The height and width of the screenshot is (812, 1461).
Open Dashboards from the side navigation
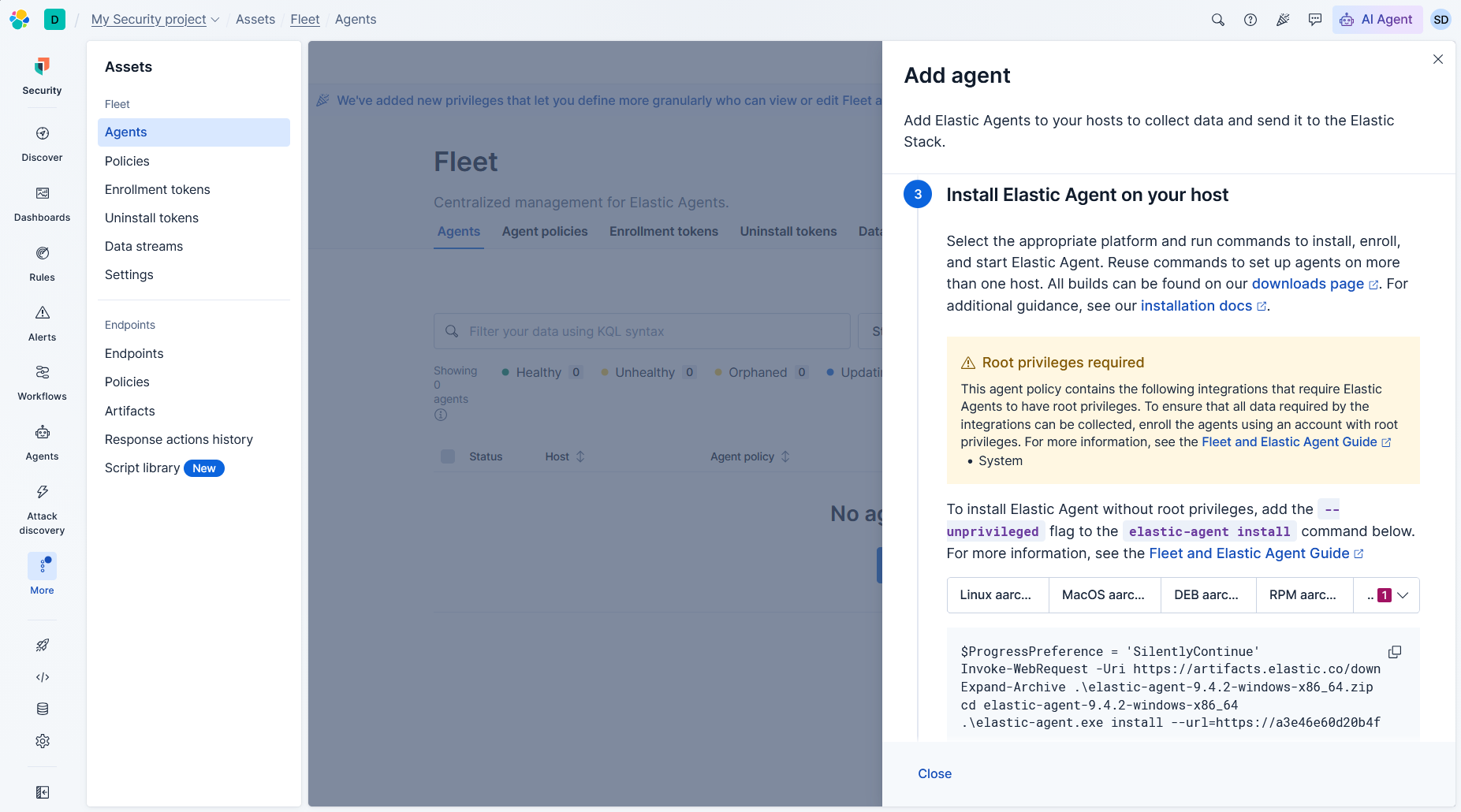(x=43, y=204)
